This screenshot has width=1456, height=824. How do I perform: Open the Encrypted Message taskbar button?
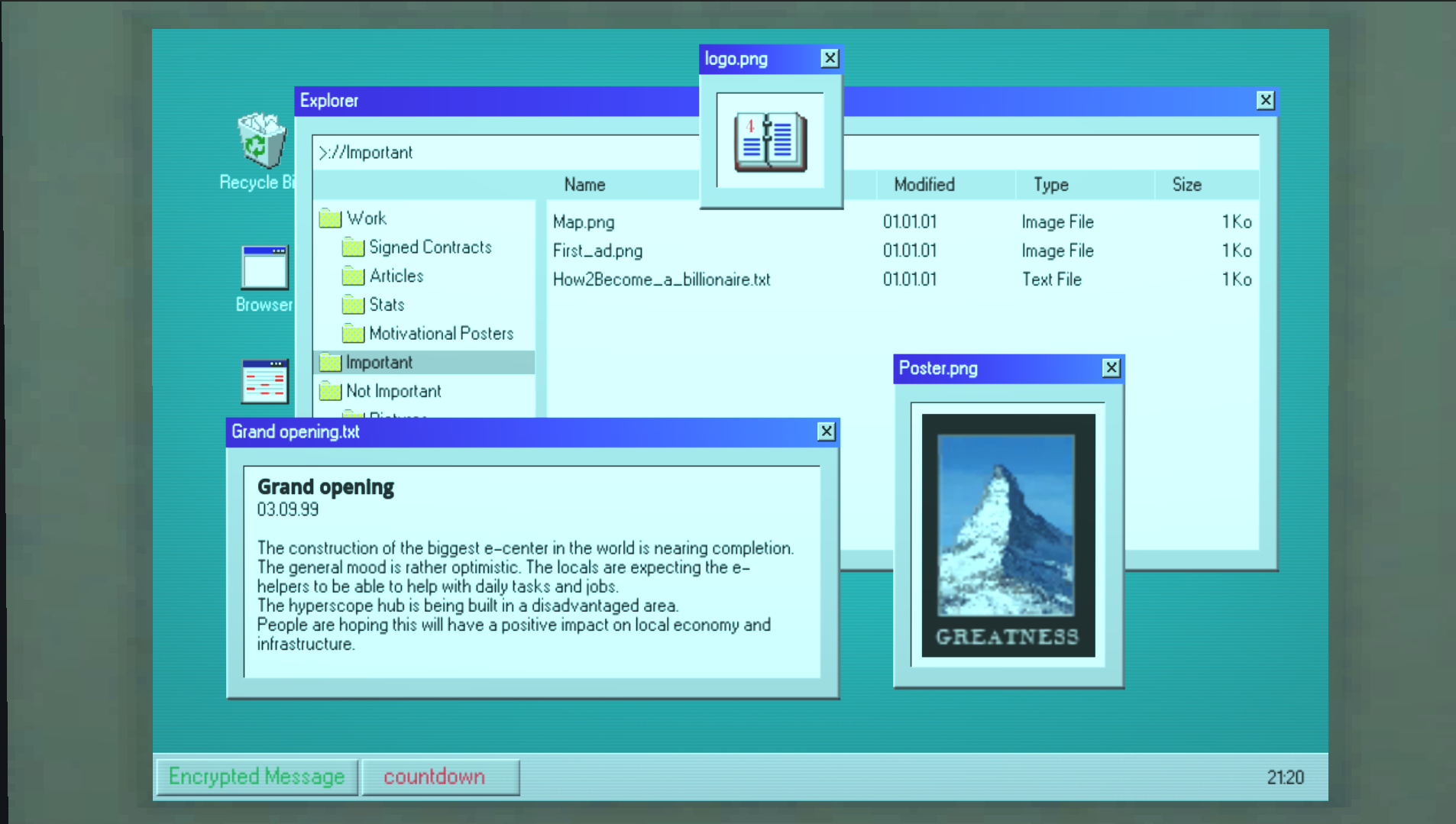click(257, 777)
